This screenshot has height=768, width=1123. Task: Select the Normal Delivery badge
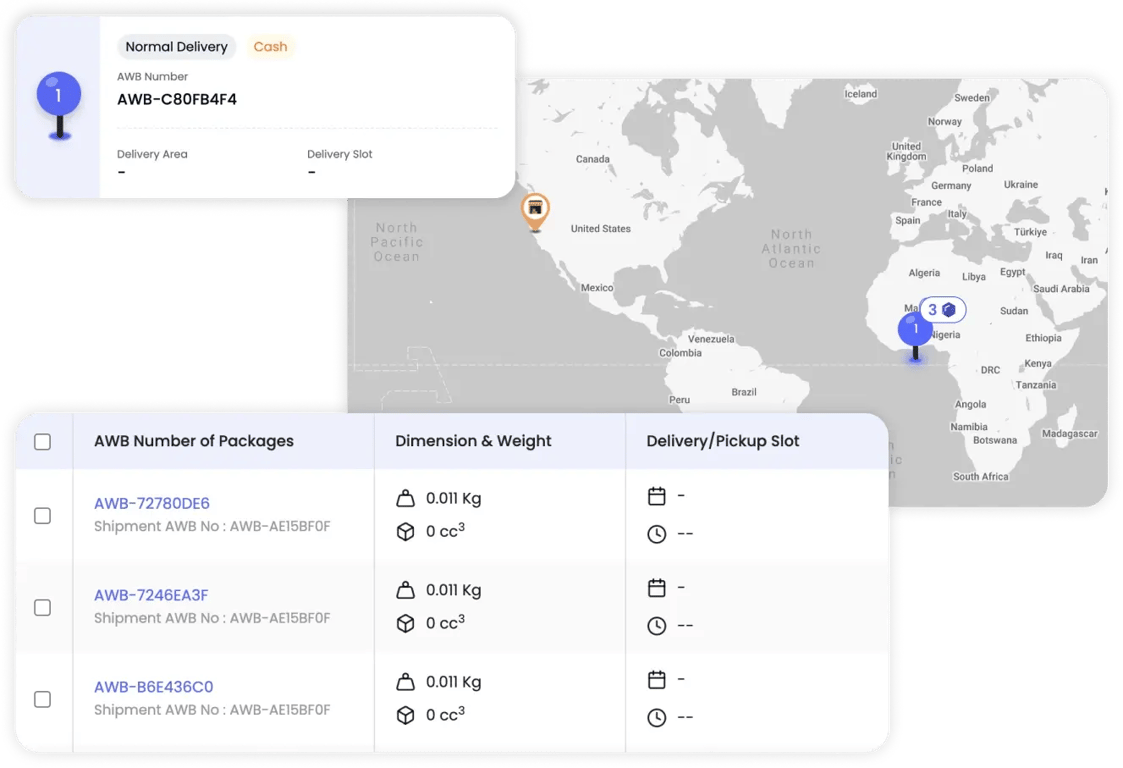[176, 46]
